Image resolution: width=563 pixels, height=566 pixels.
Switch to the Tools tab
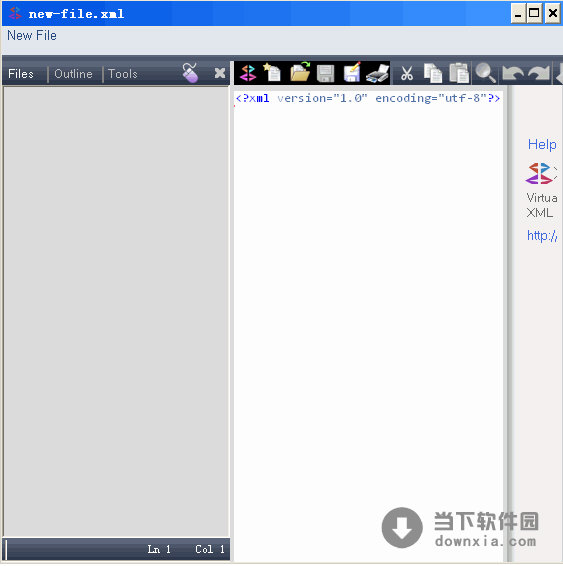pos(123,74)
